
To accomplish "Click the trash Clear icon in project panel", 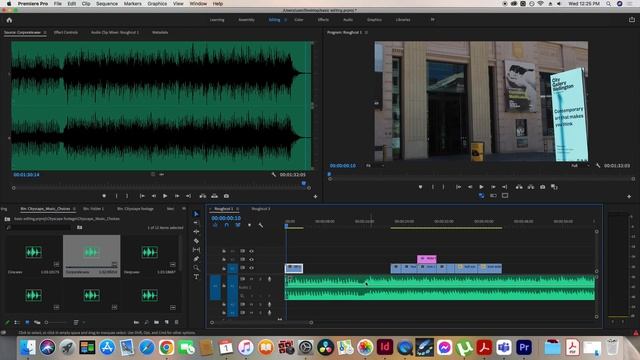I will [177, 322].
